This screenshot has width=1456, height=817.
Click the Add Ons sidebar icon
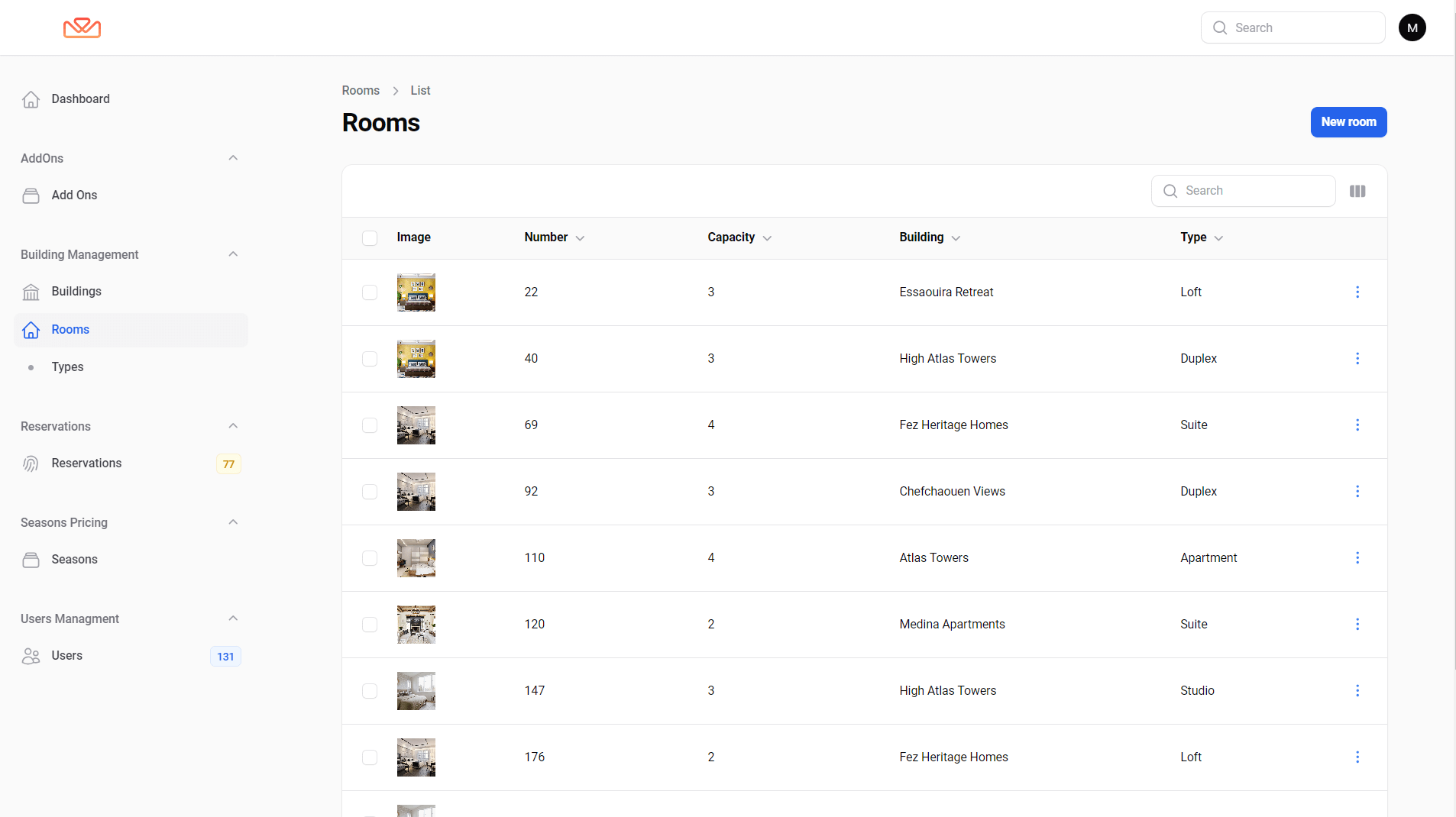point(31,195)
